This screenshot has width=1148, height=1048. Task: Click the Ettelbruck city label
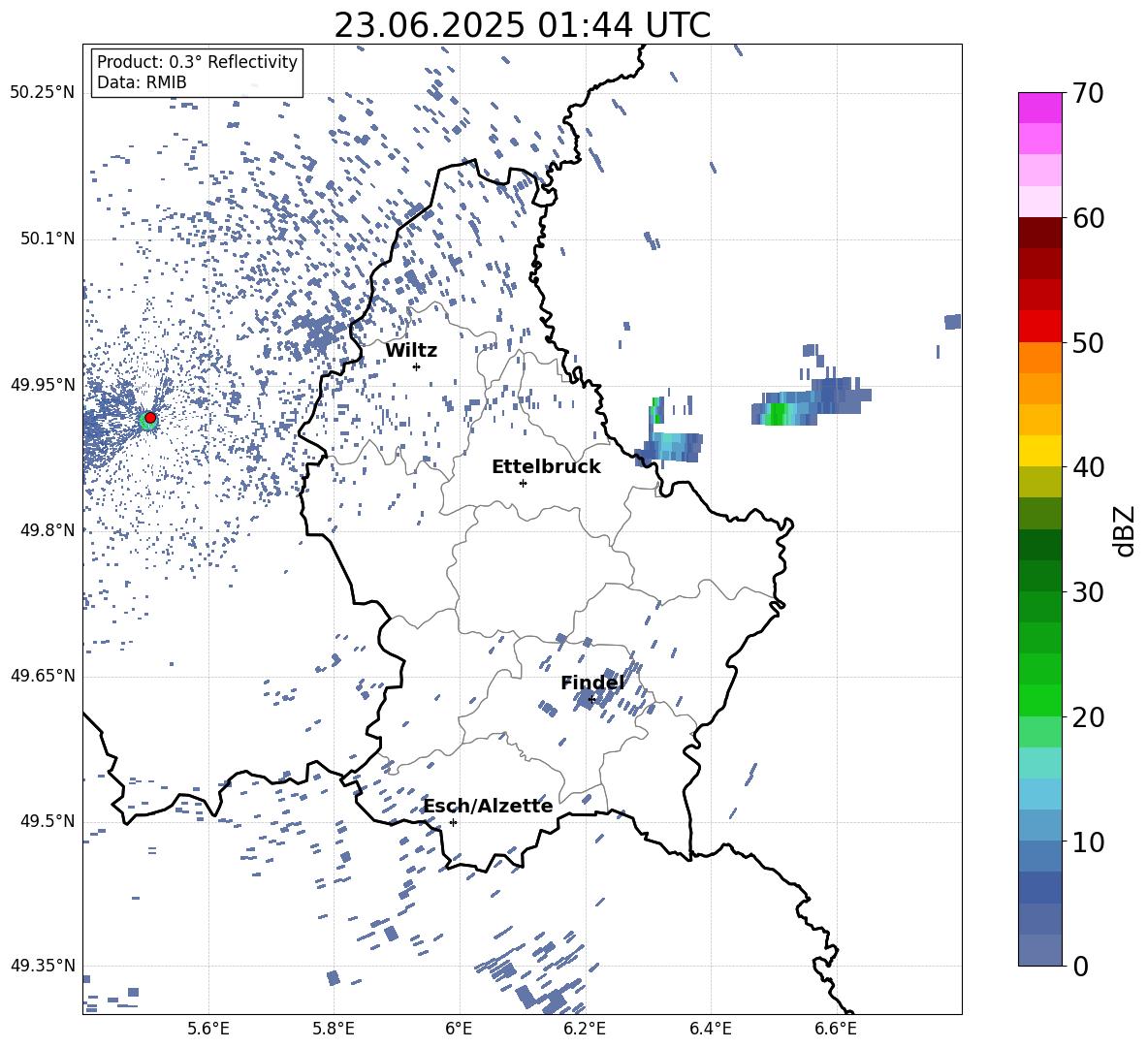[546, 467]
